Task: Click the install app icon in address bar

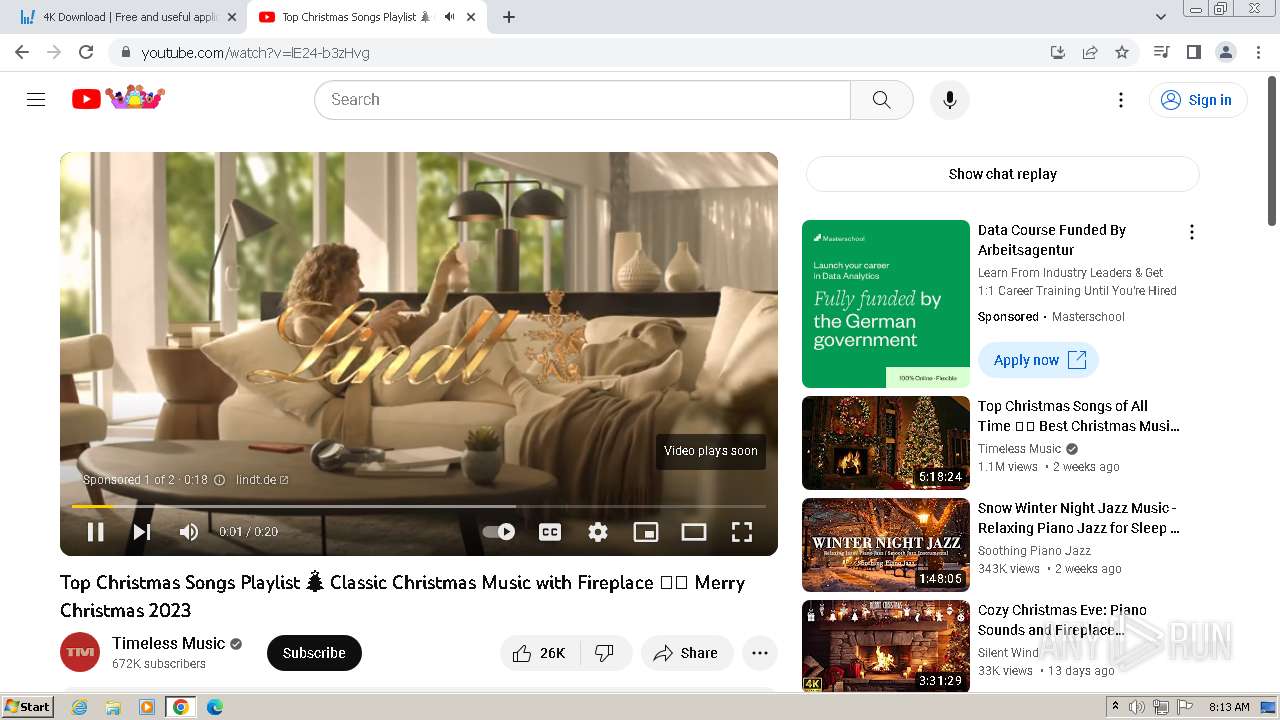Action: [x=1058, y=52]
